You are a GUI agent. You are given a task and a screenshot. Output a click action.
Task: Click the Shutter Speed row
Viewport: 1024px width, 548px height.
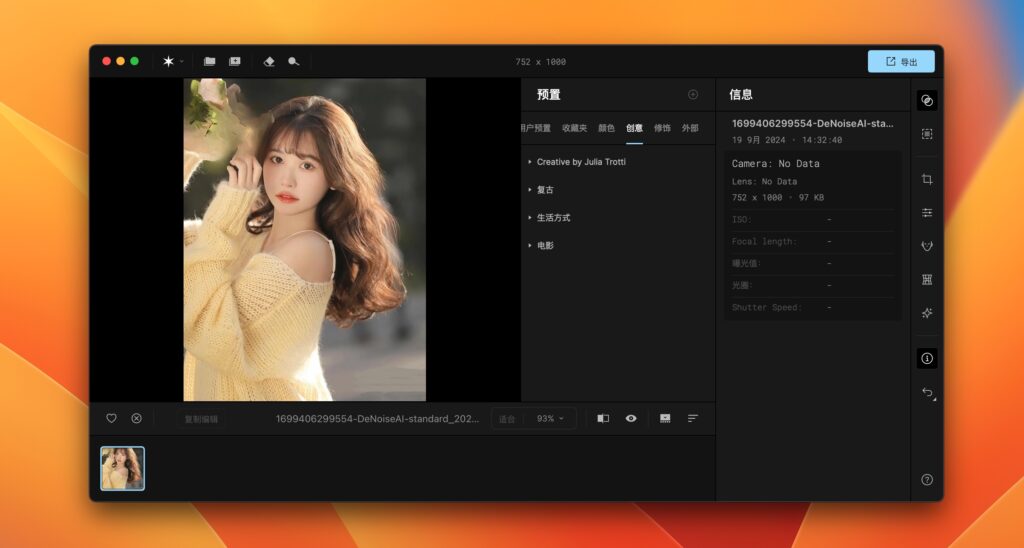click(x=812, y=307)
